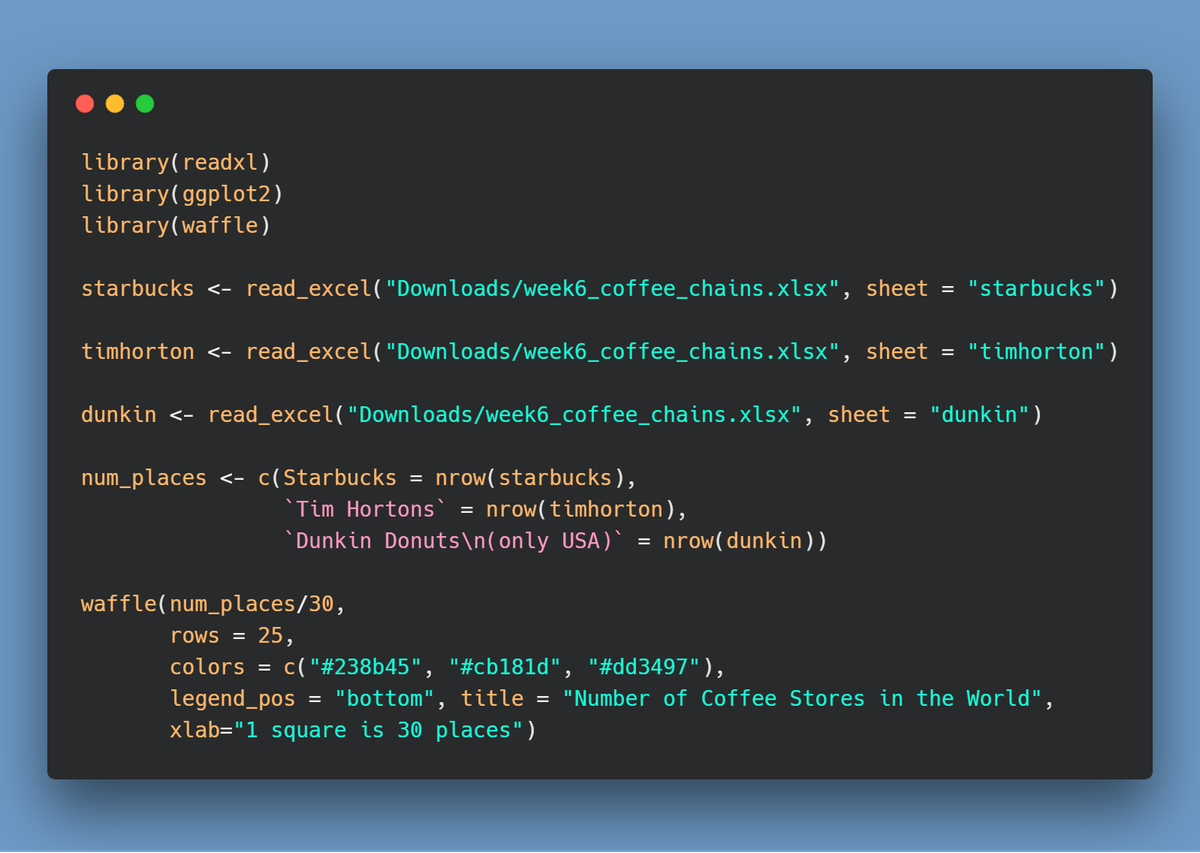1200x853 pixels.
Task: Click the `Dunkin Donuts\n(only USA)` label
Action: [x=453, y=541]
